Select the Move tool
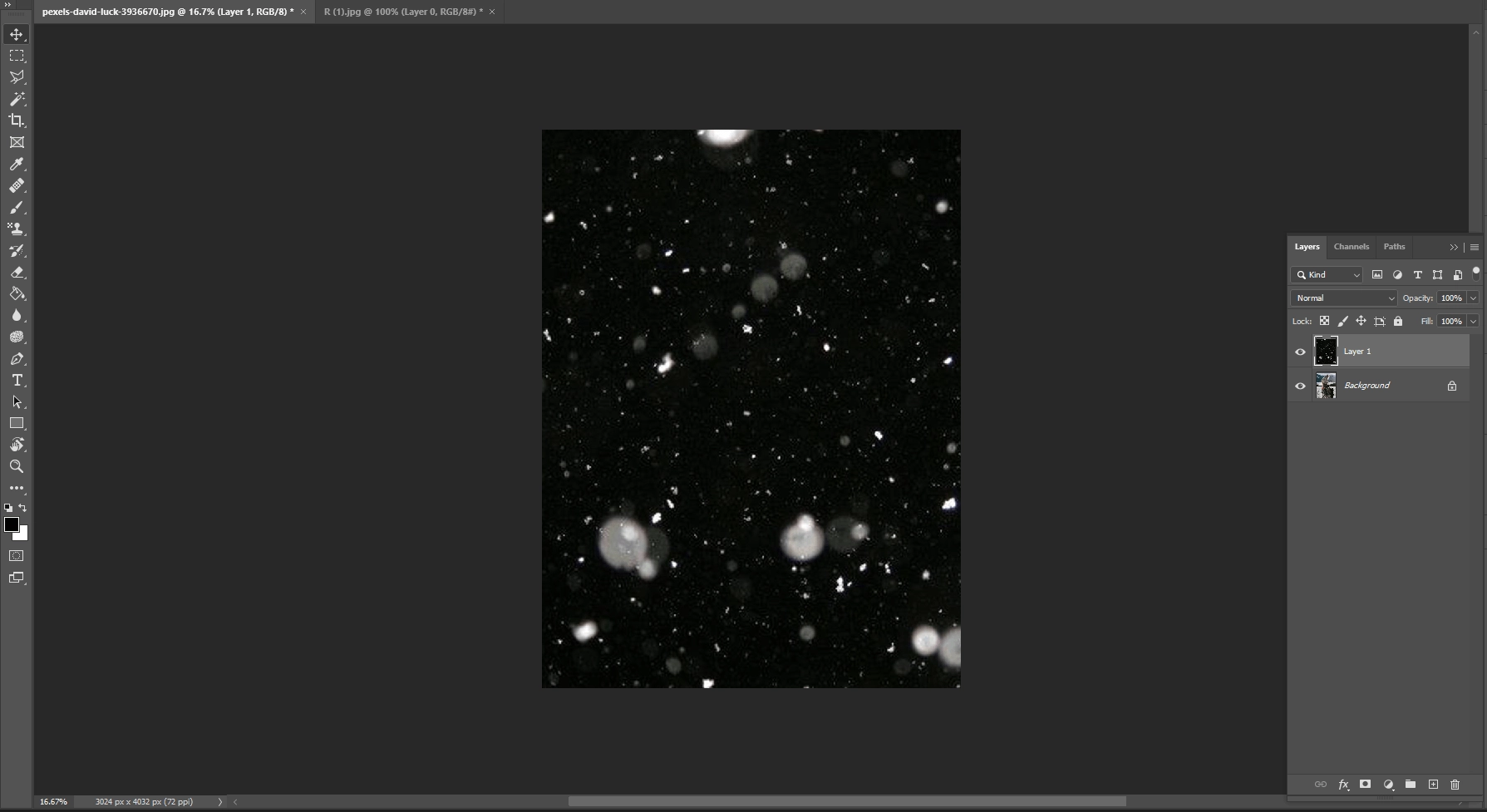The width and height of the screenshot is (1487, 812). pos(17,34)
